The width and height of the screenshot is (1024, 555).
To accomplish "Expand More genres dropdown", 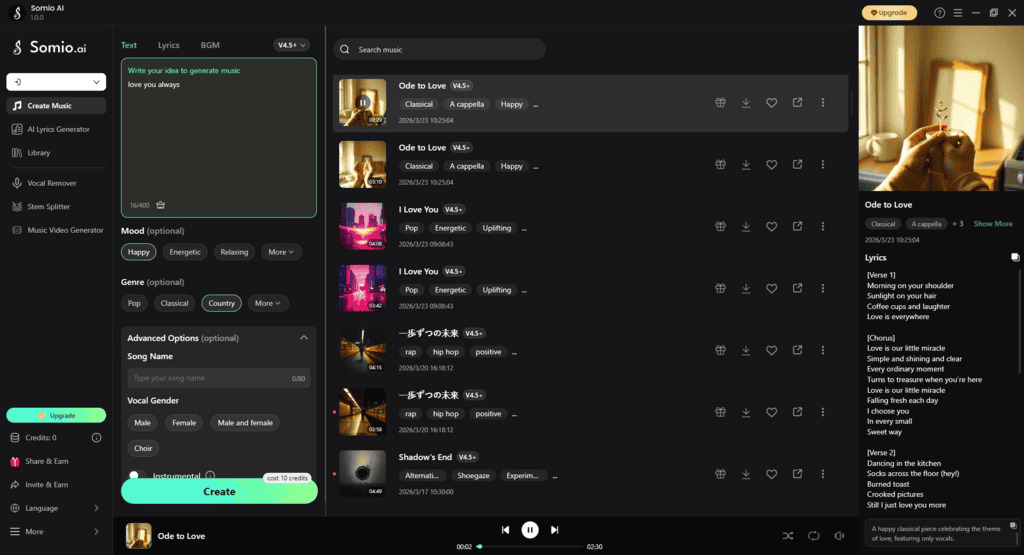I will (267, 303).
